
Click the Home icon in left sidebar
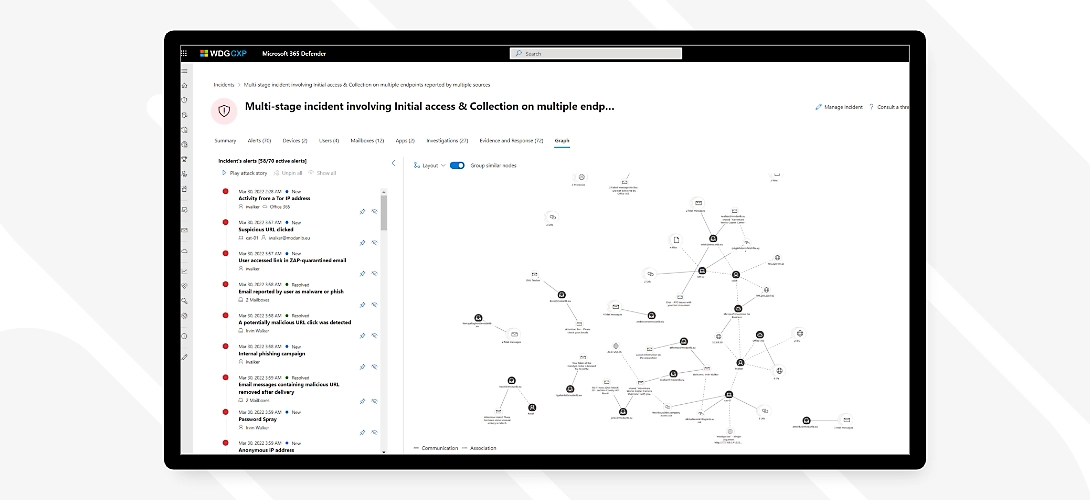tap(184, 86)
